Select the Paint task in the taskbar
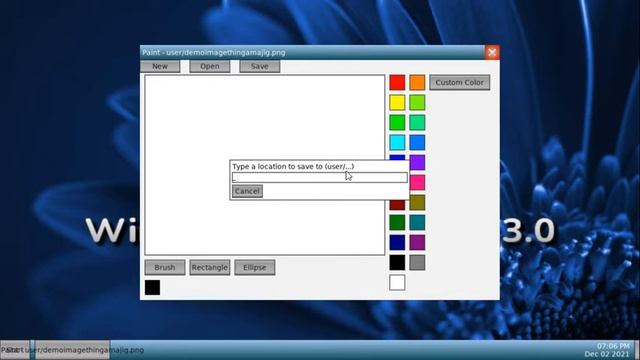The height and width of the screenshot is (360, 640). (72, 350)
